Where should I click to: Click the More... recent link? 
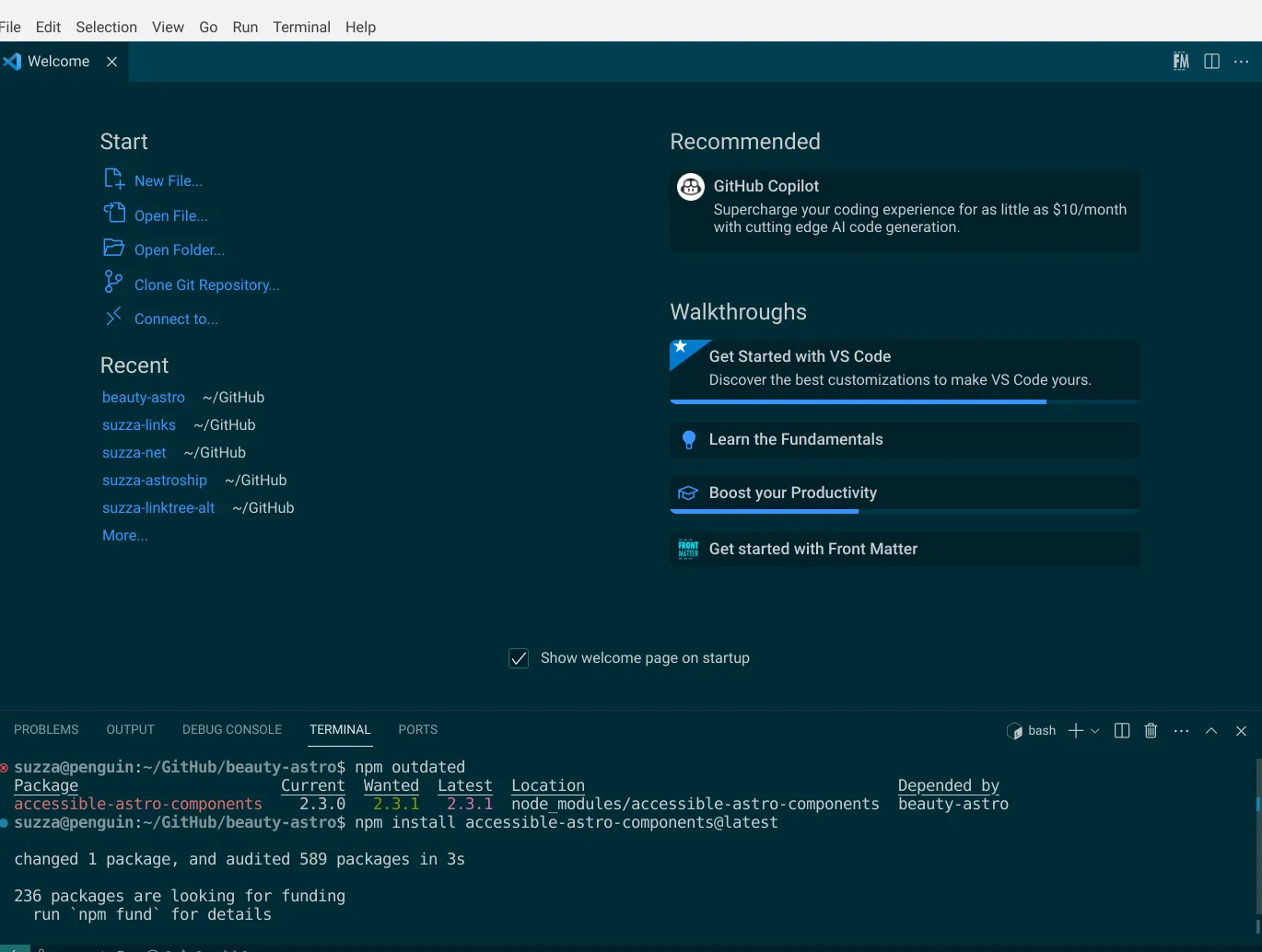(x=125, y=536)
